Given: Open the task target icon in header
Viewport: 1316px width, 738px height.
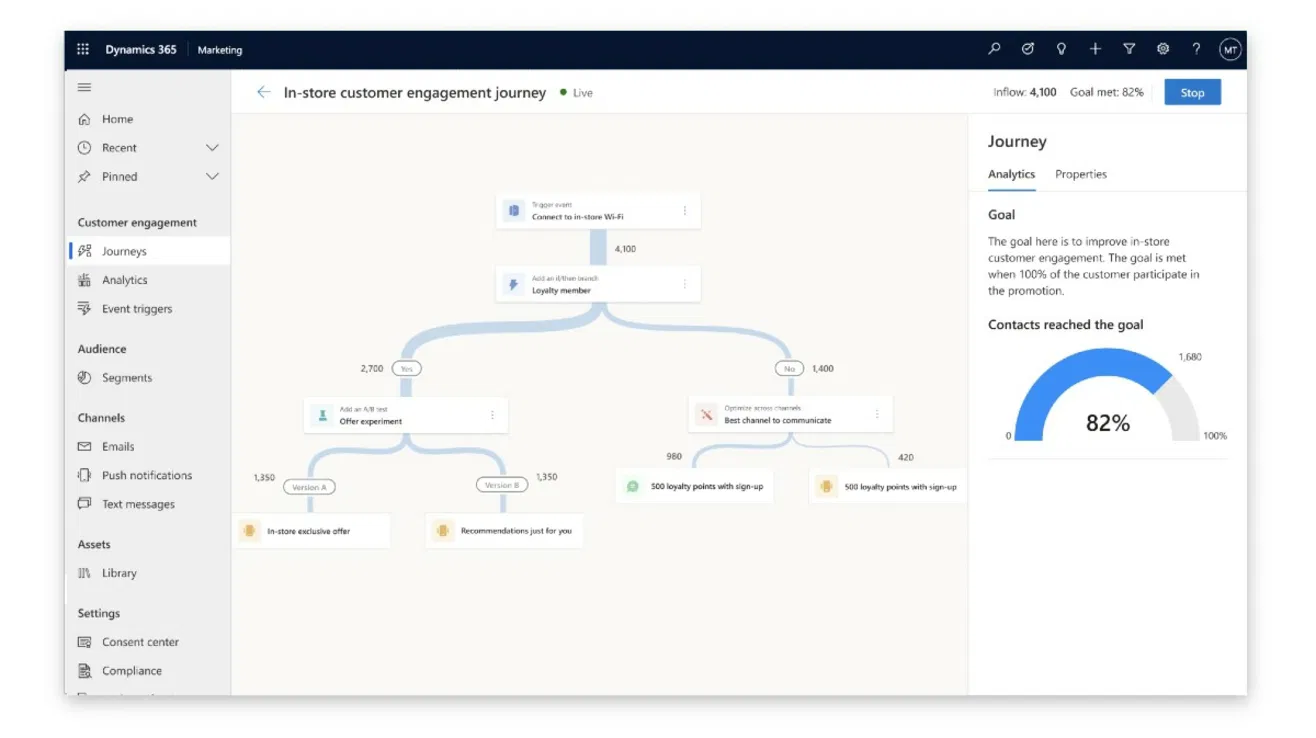Looking at the screenshot, I should coord(1028,49).
